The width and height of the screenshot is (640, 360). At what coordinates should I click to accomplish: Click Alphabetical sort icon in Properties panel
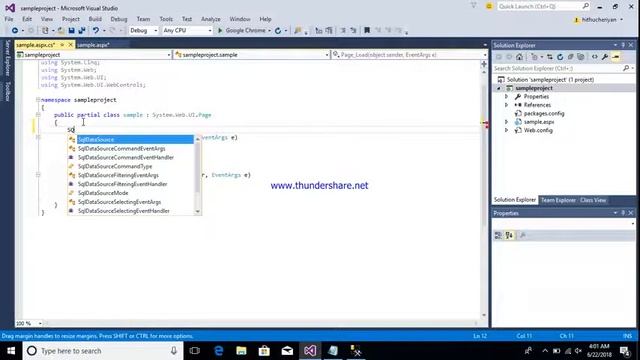509,236
